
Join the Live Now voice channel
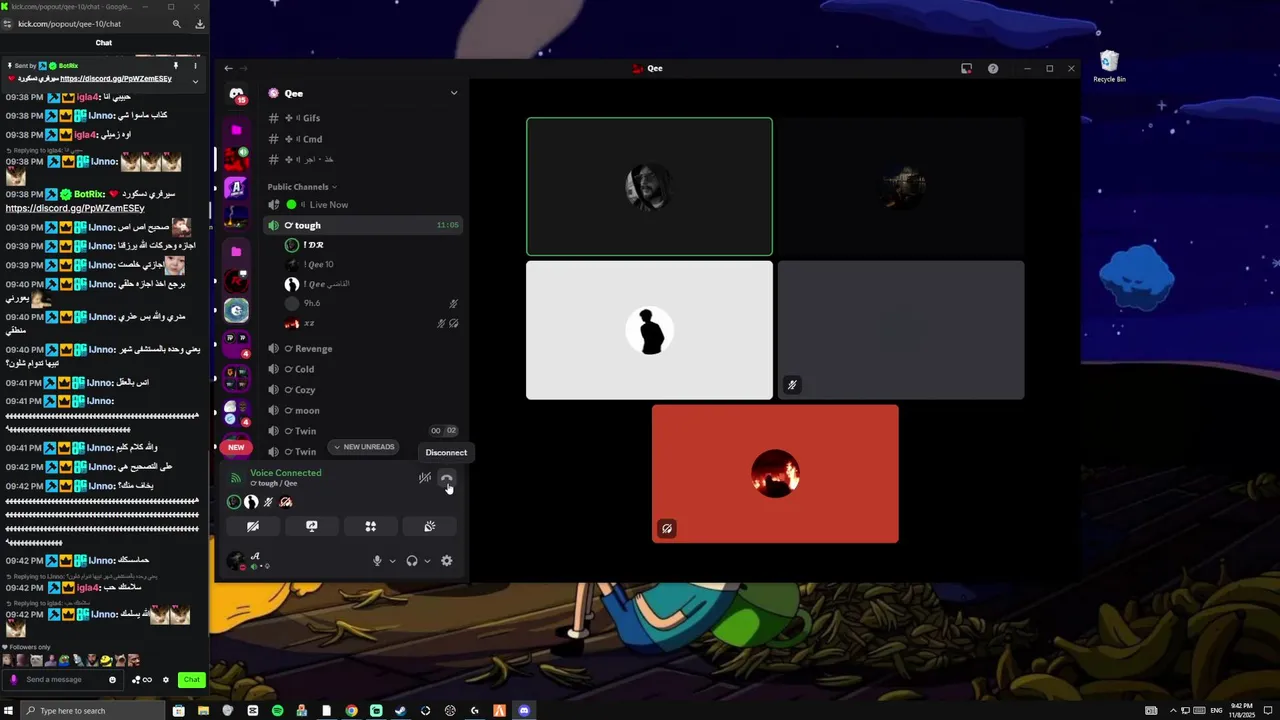(x=363, y=205)
